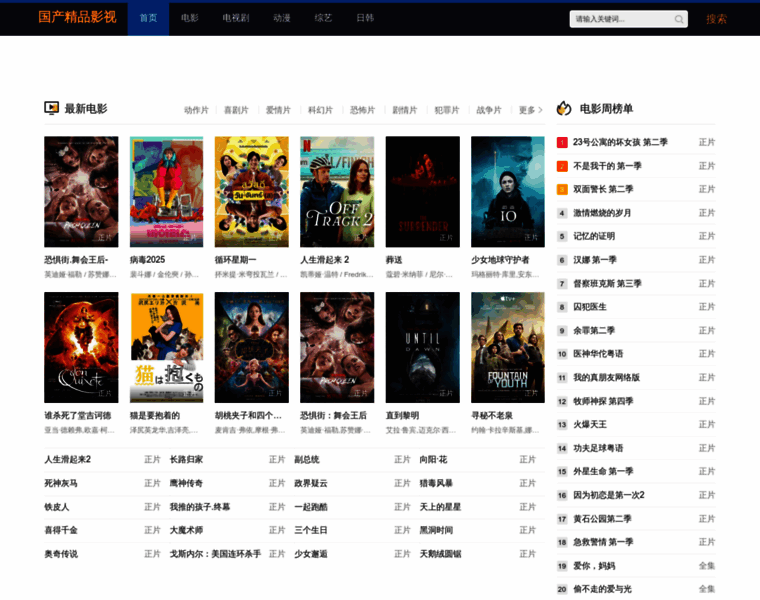The width and height of the screenshot is (760, 600).
Task: Click the 寻秘不老泉 title text
Action: [492, 415]
